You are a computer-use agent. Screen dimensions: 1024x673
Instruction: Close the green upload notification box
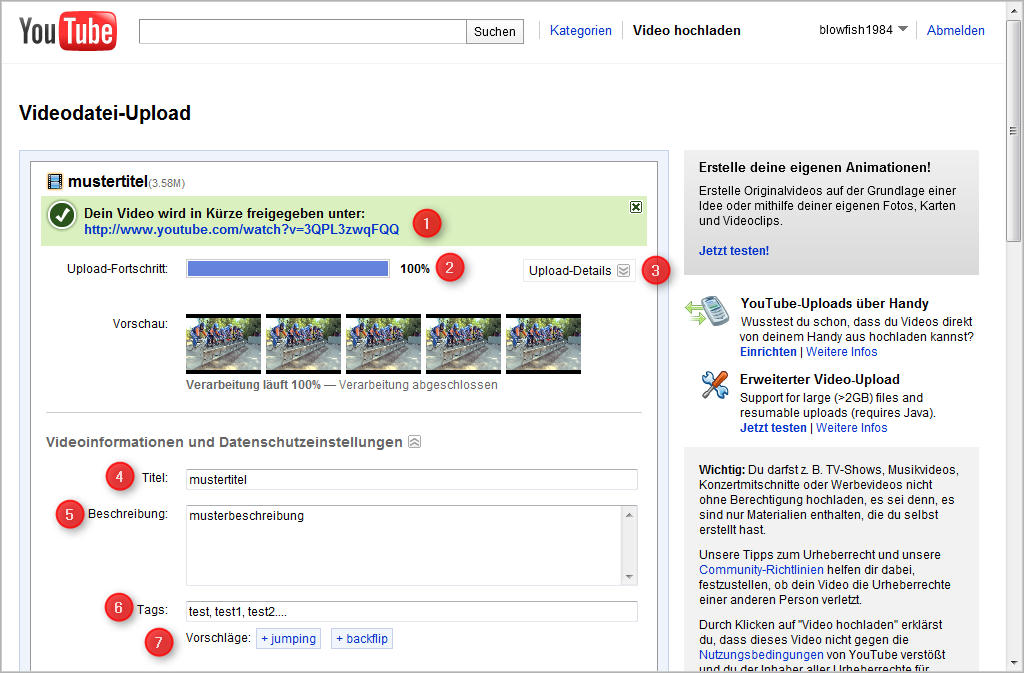click(635, 207)
